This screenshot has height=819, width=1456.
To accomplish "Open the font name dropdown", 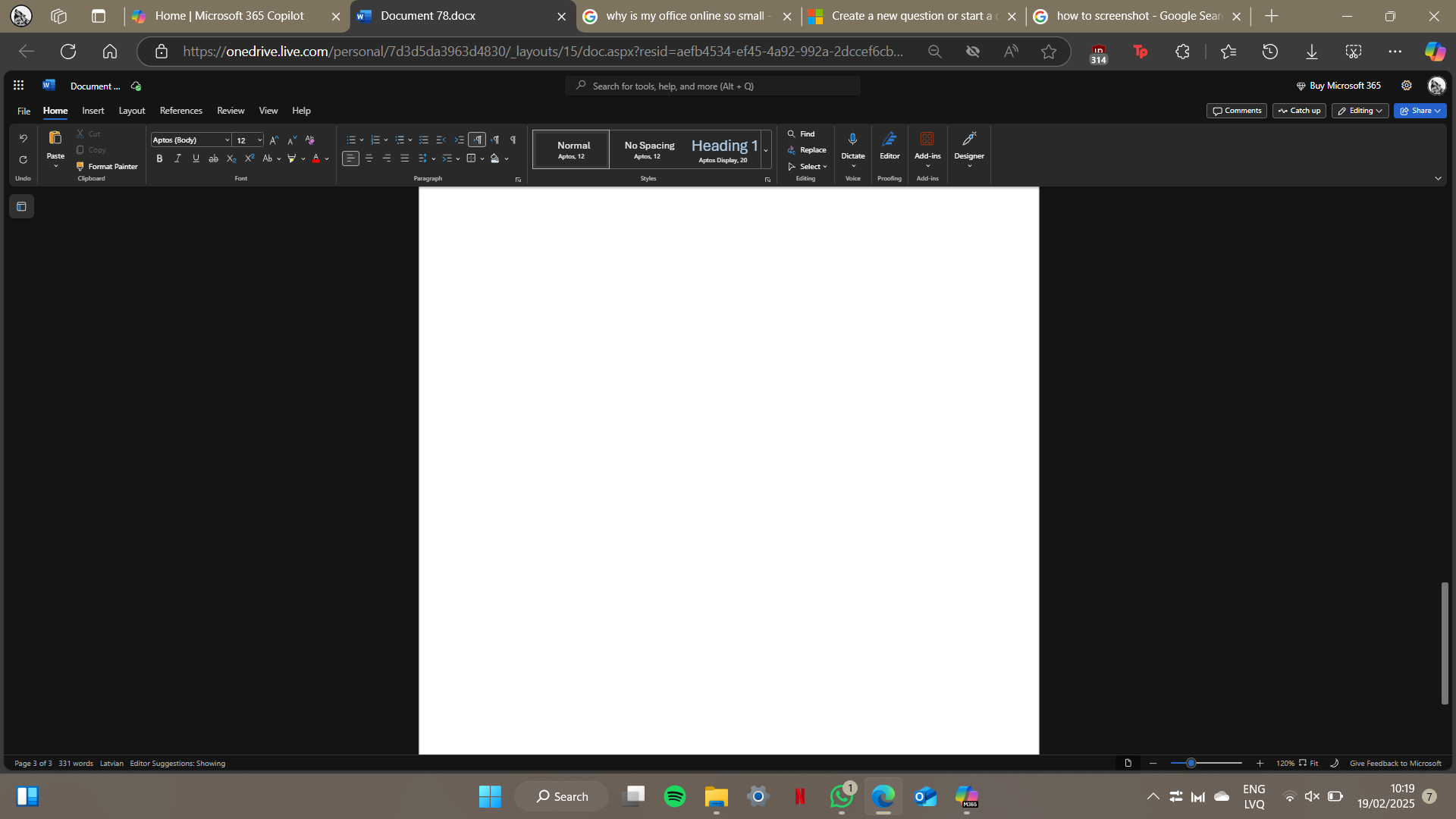I will [227, 140].
